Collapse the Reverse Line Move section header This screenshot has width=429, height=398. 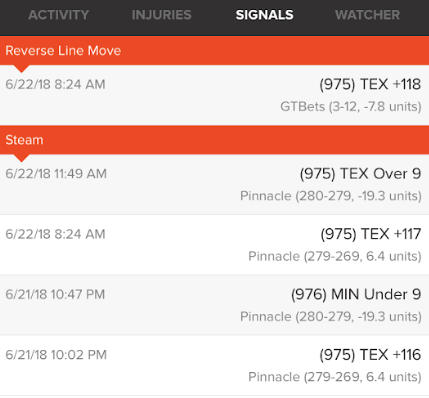214,51
